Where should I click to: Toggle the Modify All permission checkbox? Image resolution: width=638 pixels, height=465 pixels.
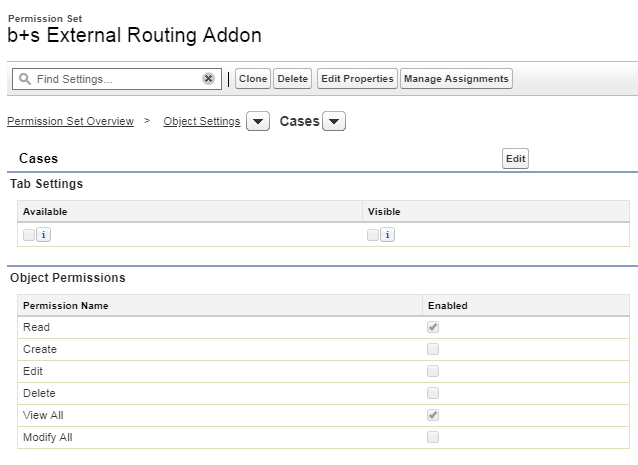pos(433,437)
